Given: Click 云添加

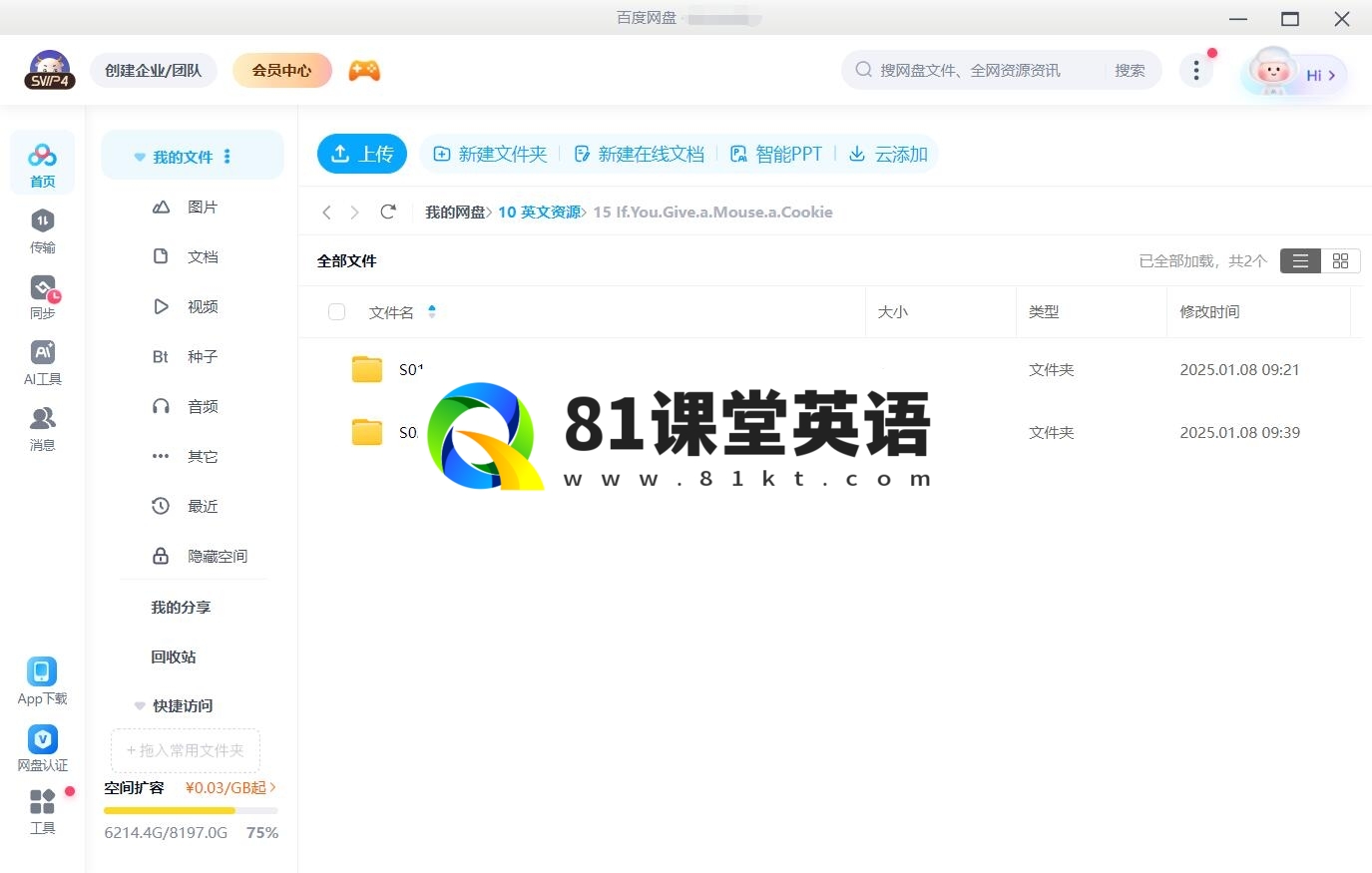Looking at the screenshot, I should pyautogui.click(x=888, y=154).
